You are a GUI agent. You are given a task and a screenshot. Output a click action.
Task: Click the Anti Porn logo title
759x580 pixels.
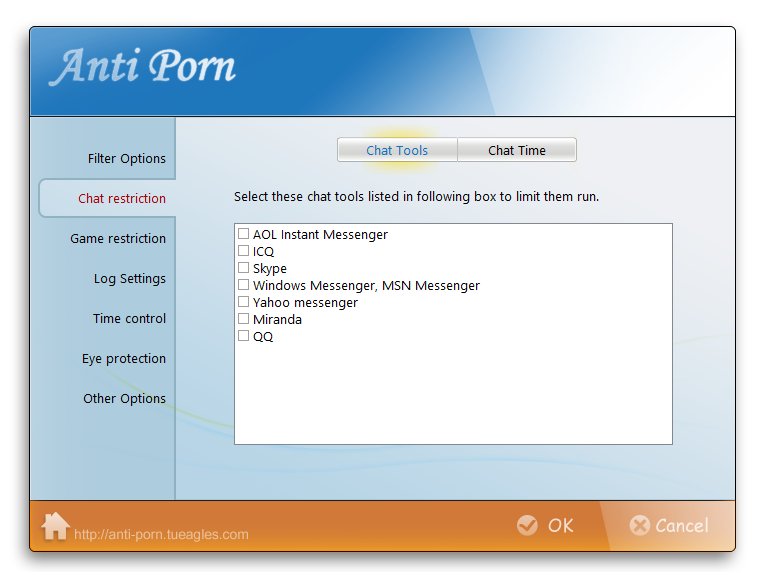click(142, 66)
